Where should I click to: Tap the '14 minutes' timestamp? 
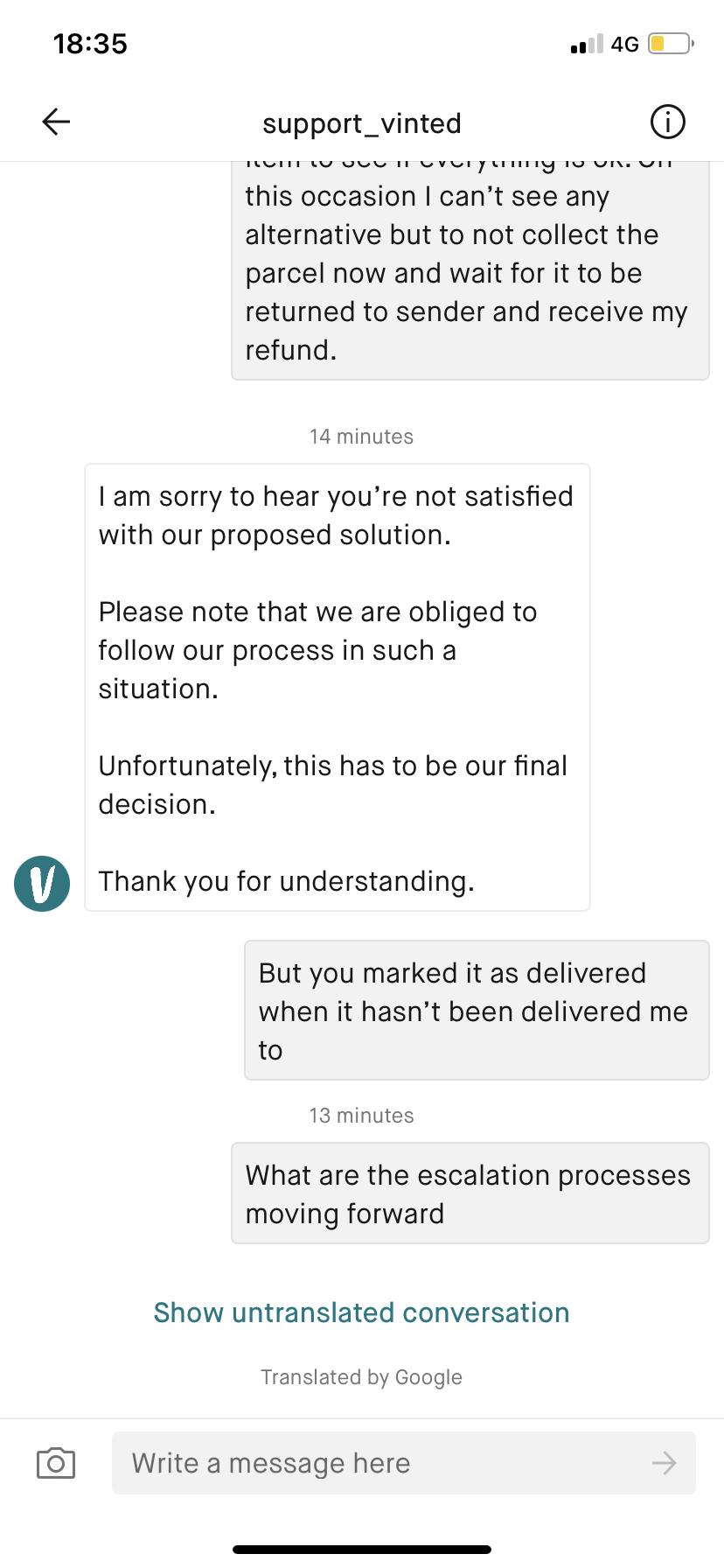coord(361,437)
